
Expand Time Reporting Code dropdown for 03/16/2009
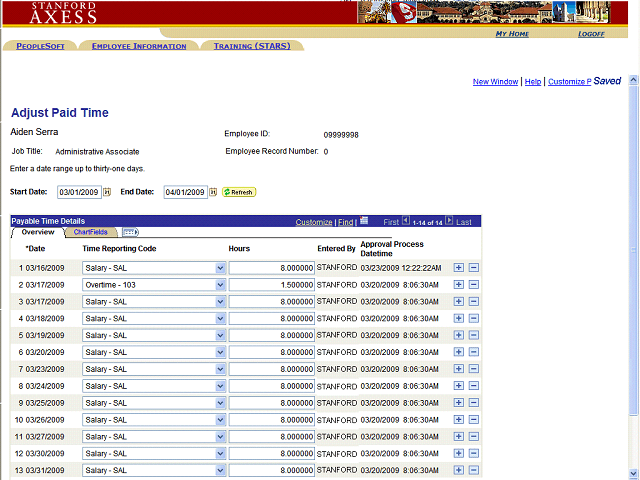tap(220, 268)
